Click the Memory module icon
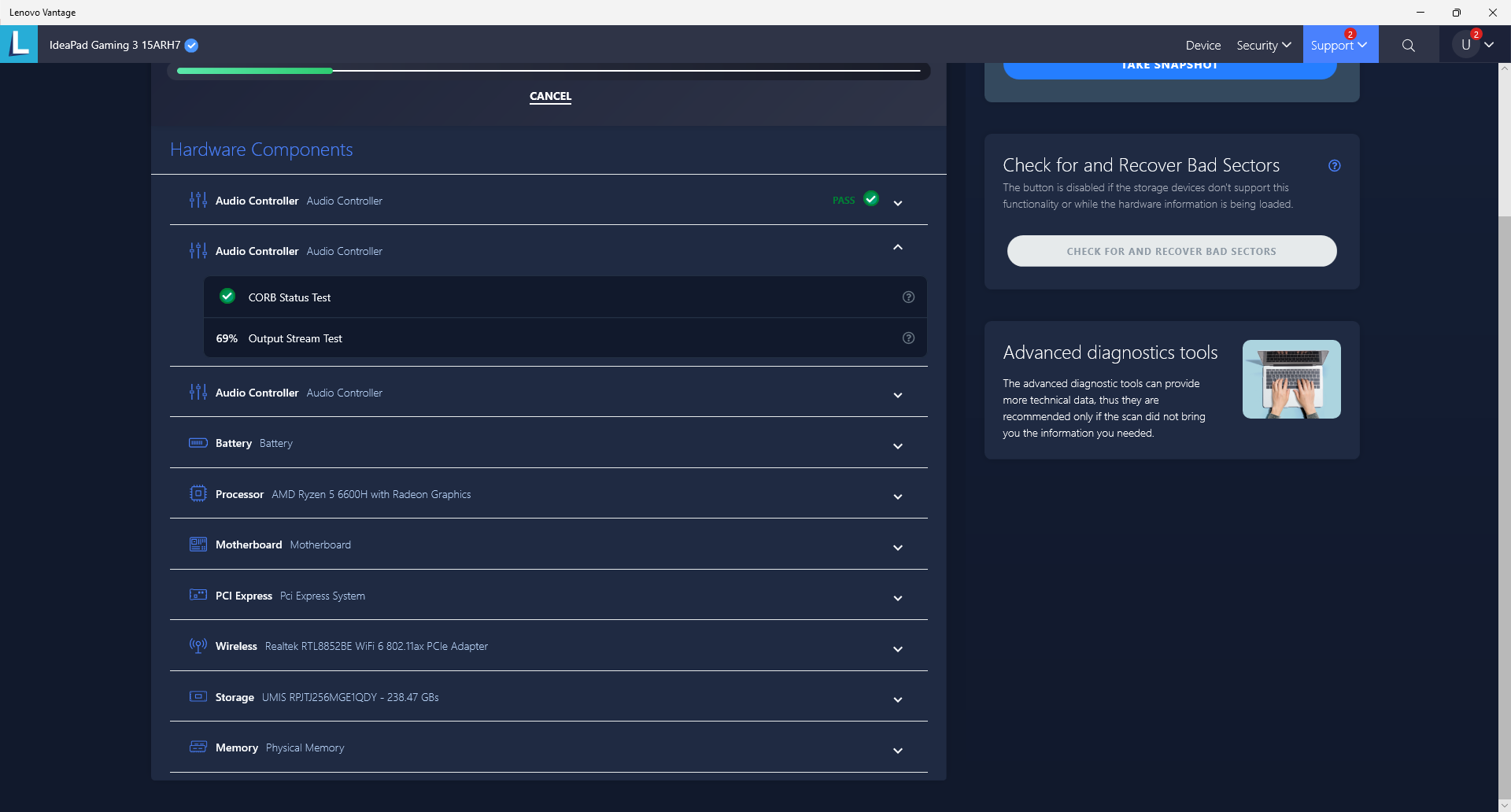This screenshot has height=812, width=1511. point(198,747)
